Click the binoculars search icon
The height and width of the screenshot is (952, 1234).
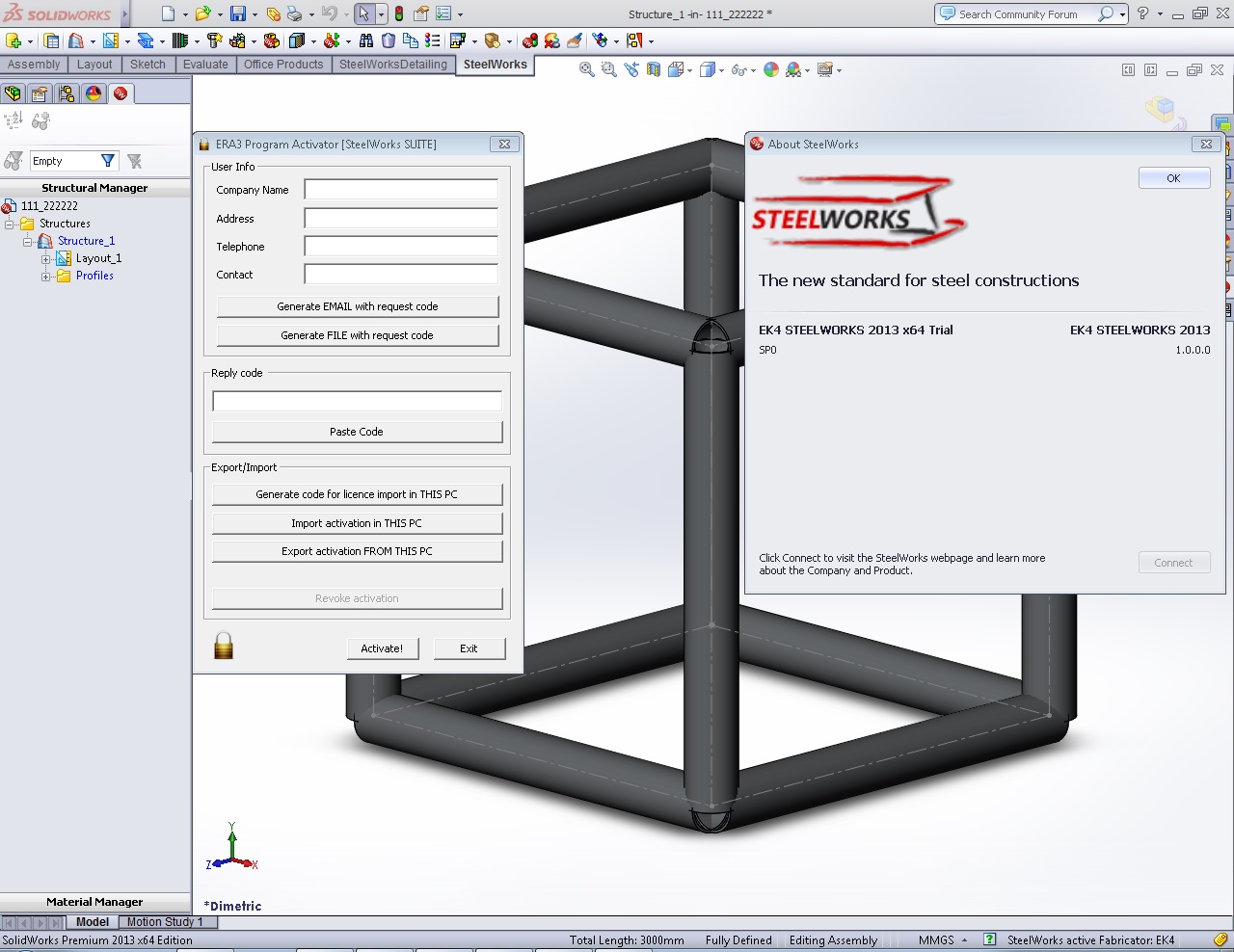366,40
